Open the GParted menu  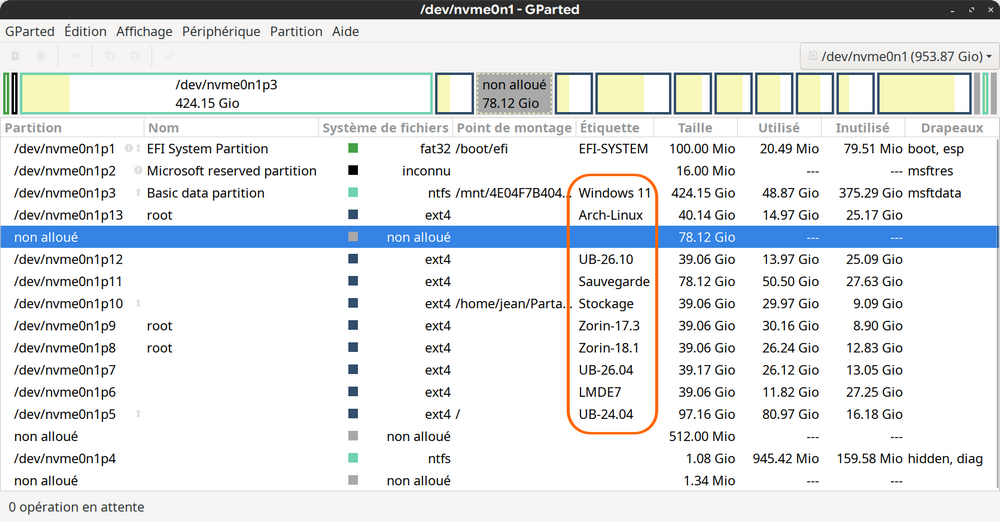tap(29, 31)
